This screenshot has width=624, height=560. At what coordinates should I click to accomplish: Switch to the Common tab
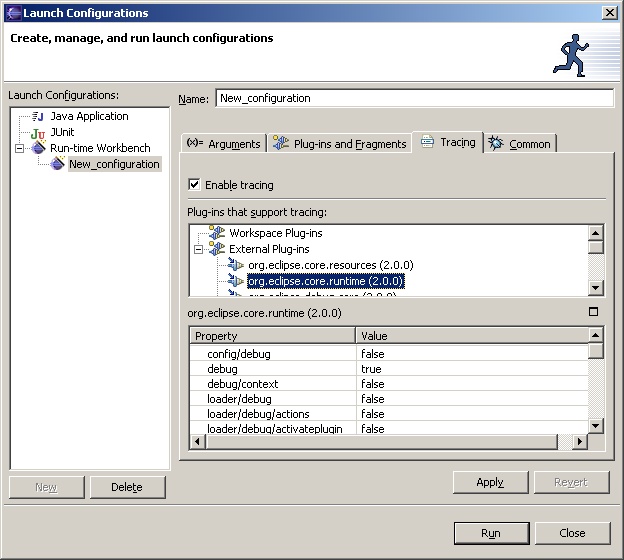click(520, 144)
